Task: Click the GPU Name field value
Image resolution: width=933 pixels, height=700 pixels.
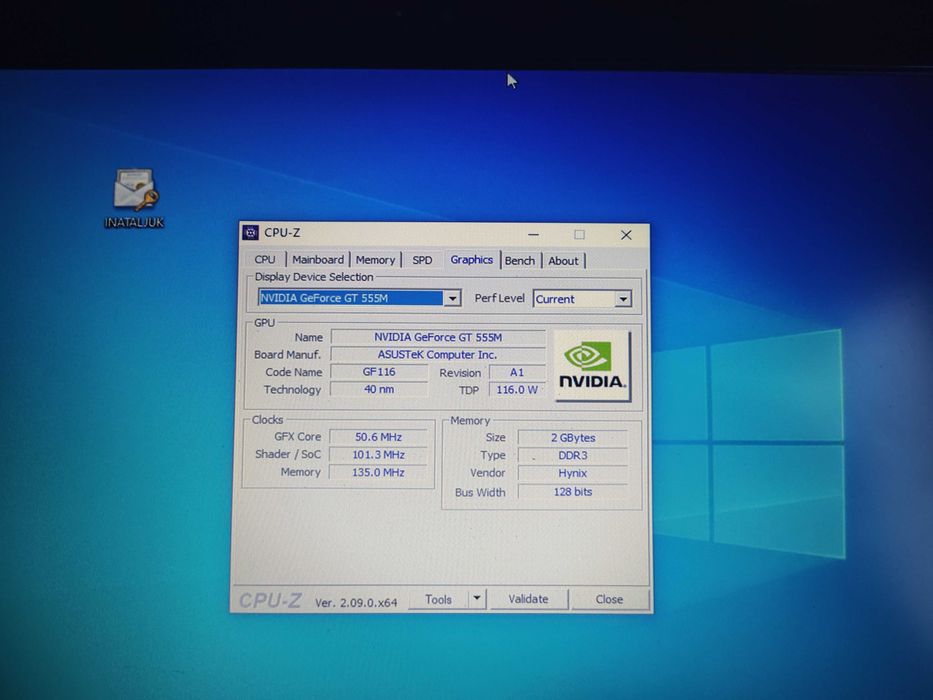Action: tap(438, 338)
